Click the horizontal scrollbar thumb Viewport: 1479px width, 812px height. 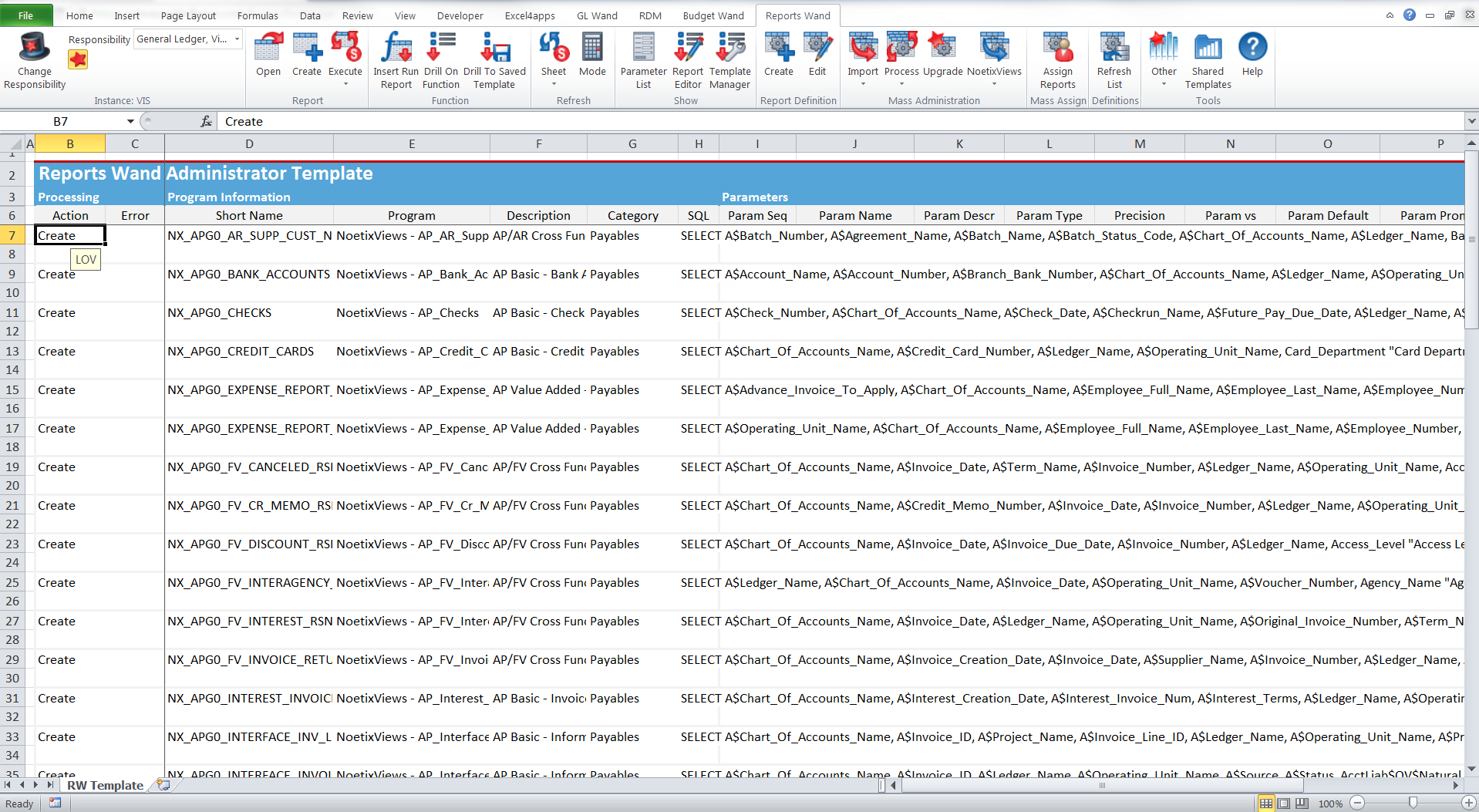tap(1103, 785)
